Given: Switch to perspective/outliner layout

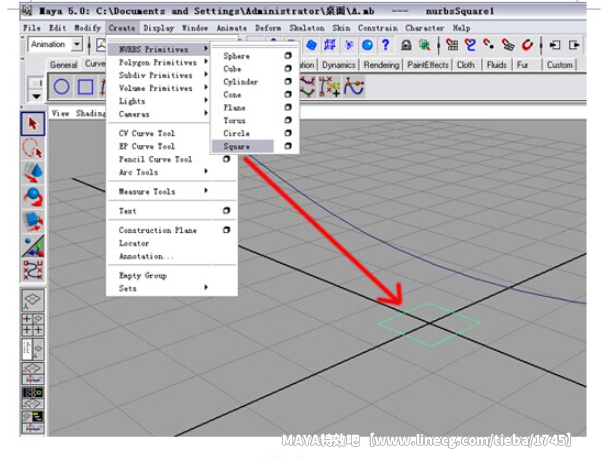Looking at the screenshot, I should 32,349.
